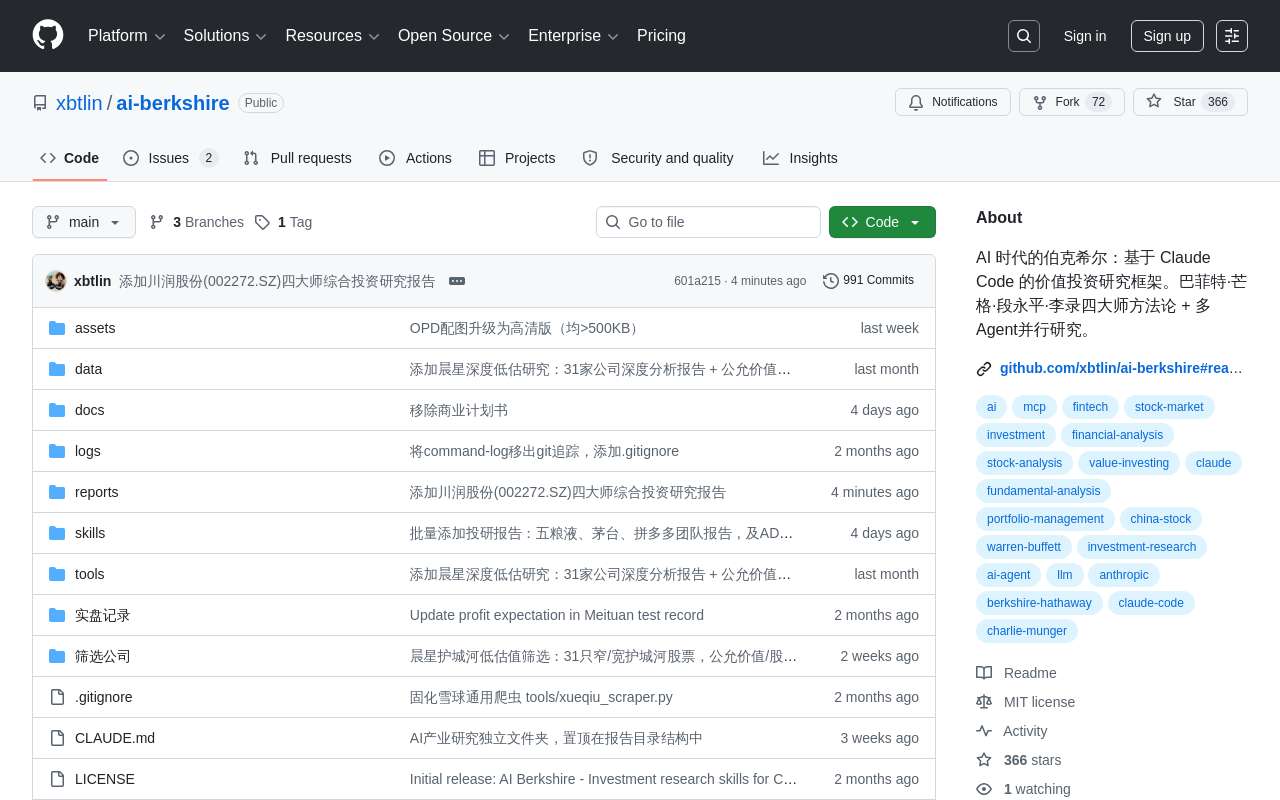Screen dimensions: 1280x800
Task: Click the .gitignore file icon
Action: (x=57, y=697)
